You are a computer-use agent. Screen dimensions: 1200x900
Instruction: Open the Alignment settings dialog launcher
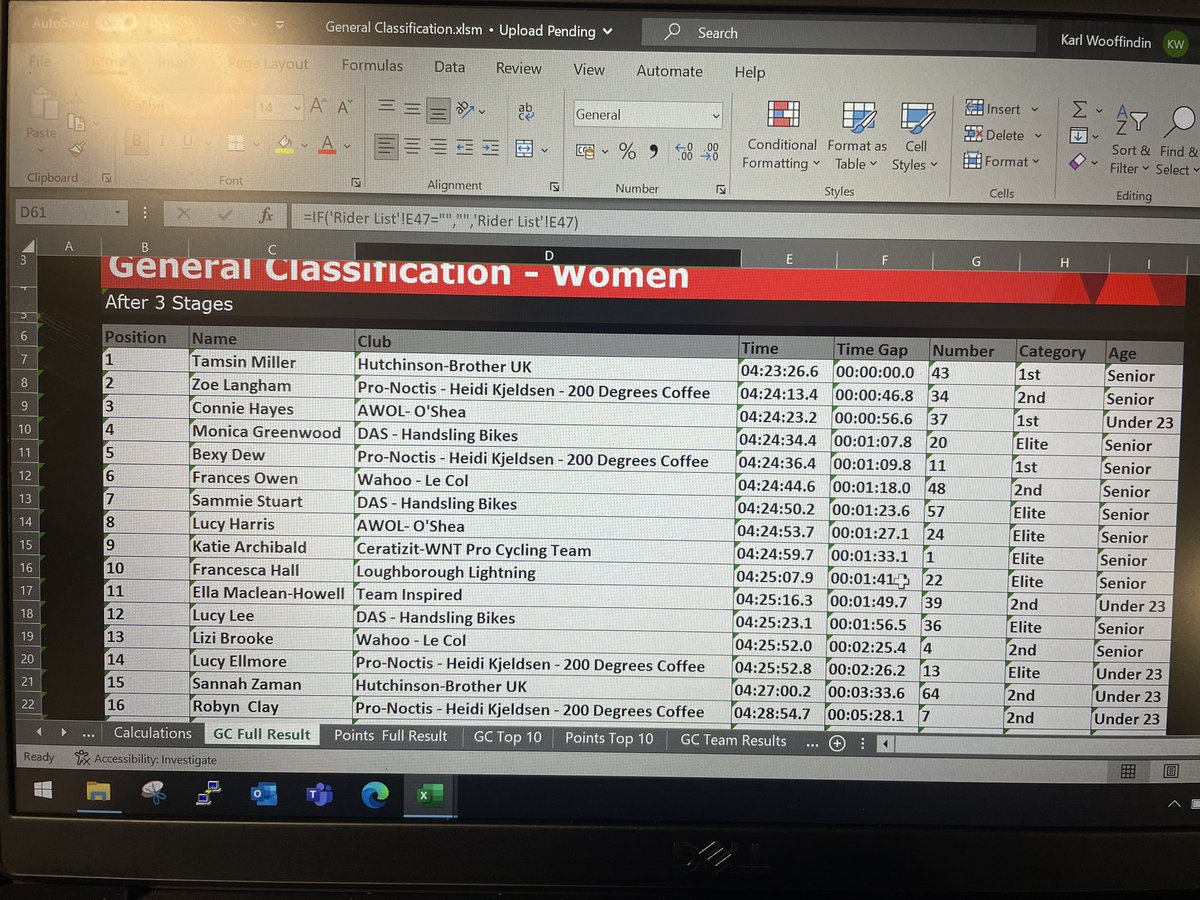[554, 186]
